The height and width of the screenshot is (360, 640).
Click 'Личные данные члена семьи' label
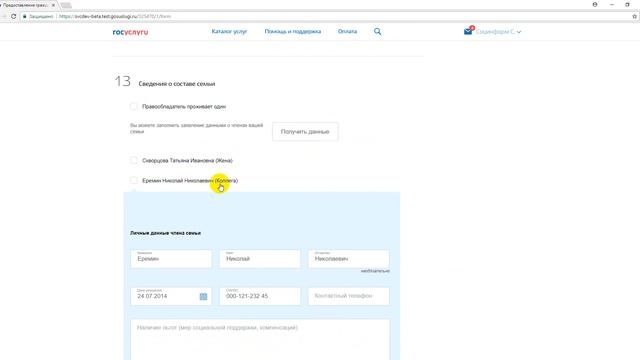(165, 233)
